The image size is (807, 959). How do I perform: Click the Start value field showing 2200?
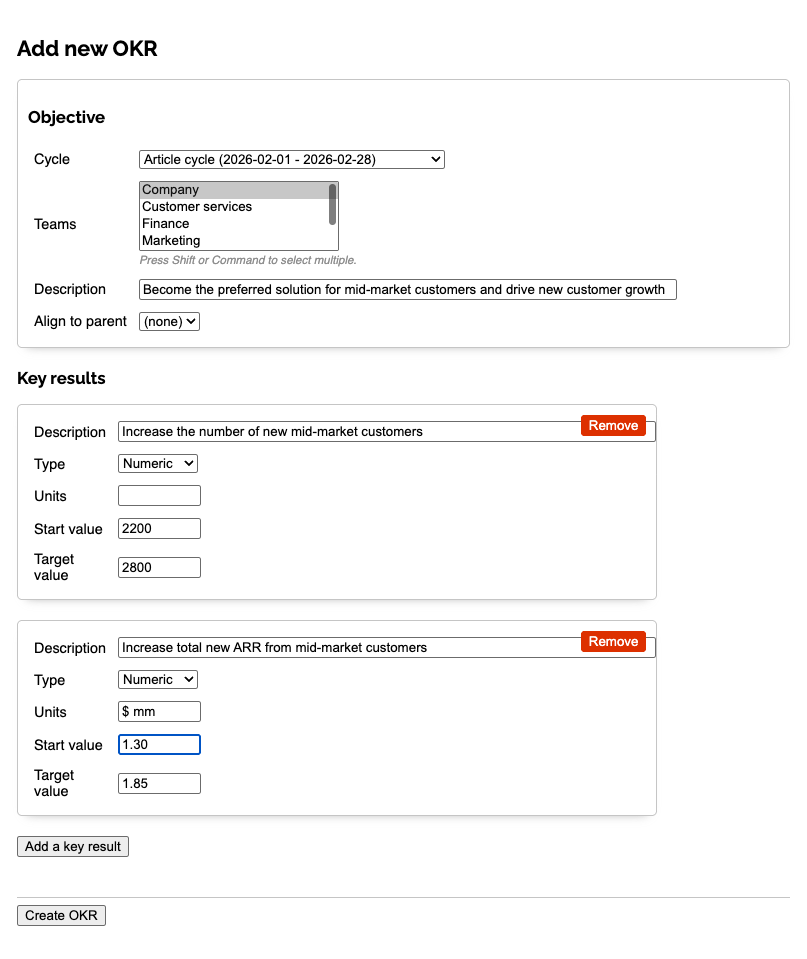(158, 528)
